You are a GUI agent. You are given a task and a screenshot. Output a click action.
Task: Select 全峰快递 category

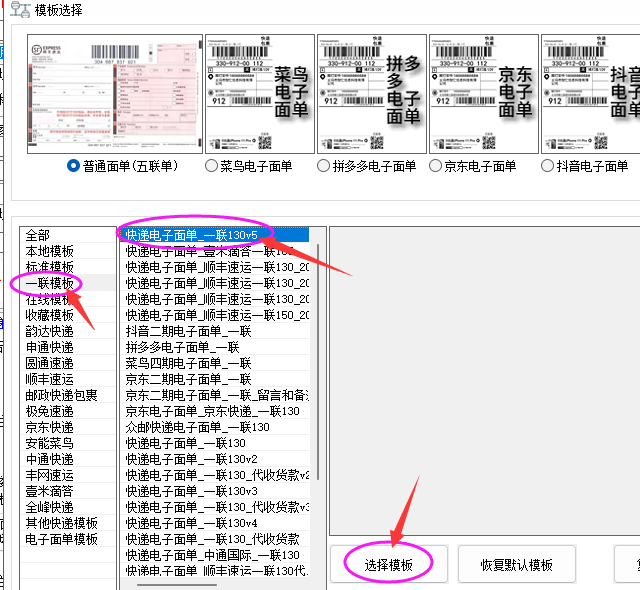68,507
